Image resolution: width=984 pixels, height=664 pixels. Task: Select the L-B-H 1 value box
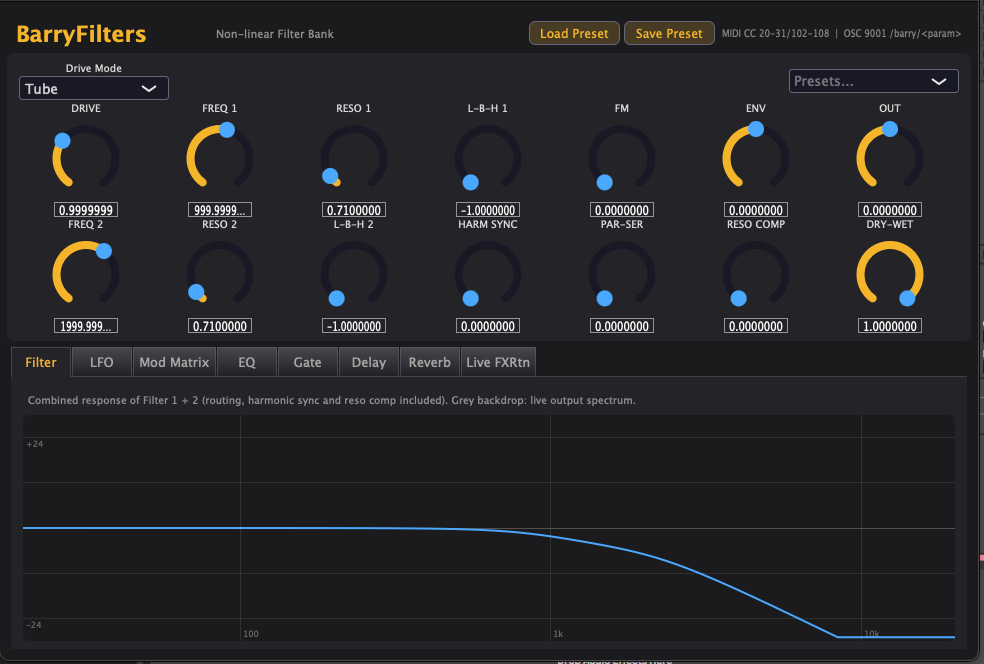488,210
